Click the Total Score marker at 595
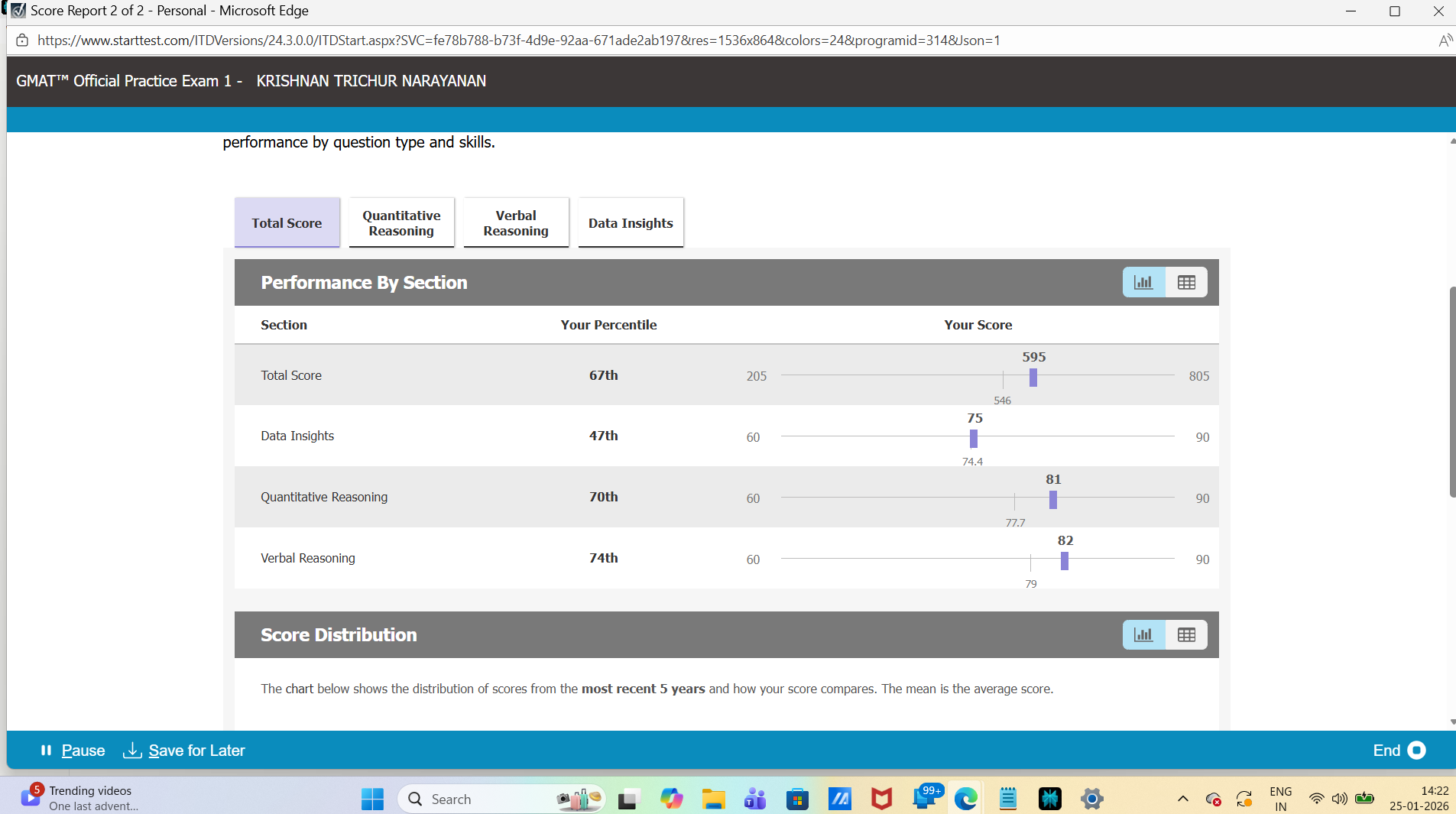 click(x=1032, y=377)
